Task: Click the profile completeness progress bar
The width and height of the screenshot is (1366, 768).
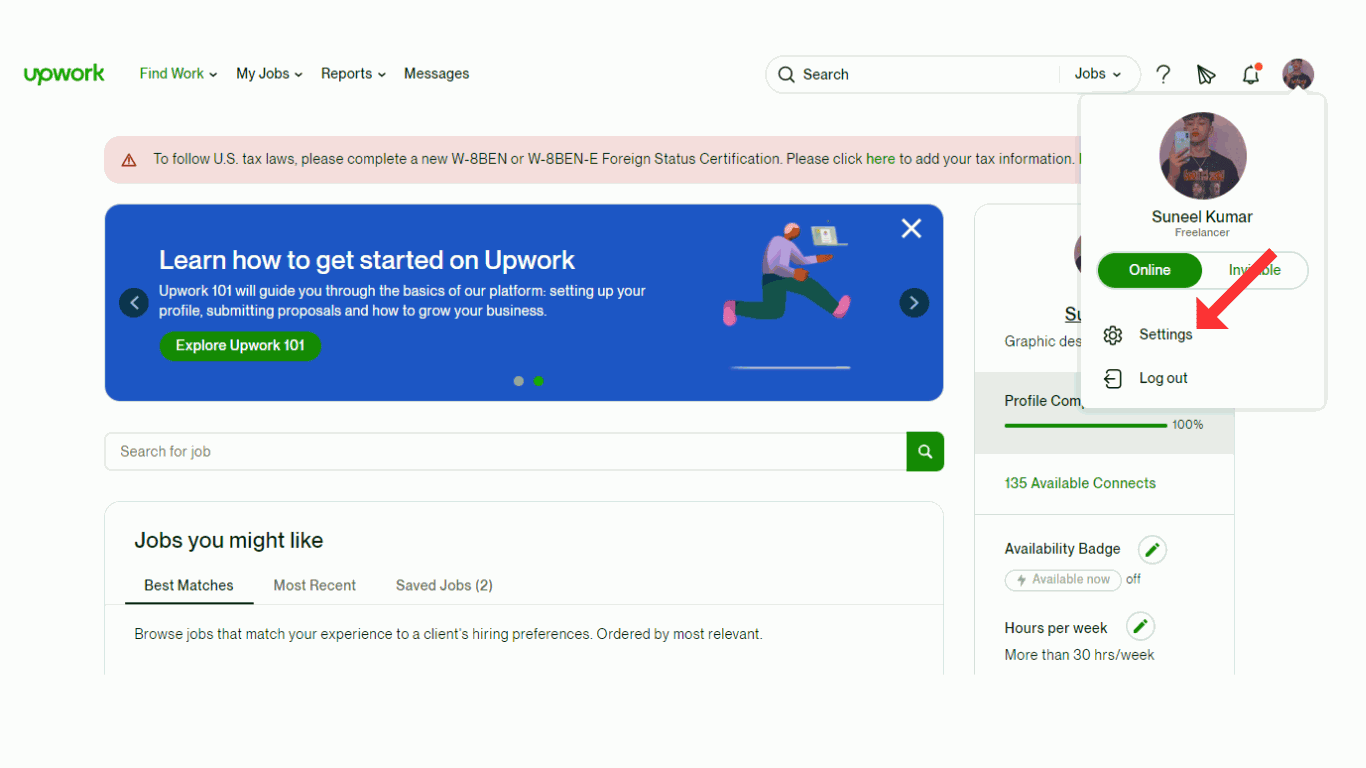Action: (x=1086, y=426)
